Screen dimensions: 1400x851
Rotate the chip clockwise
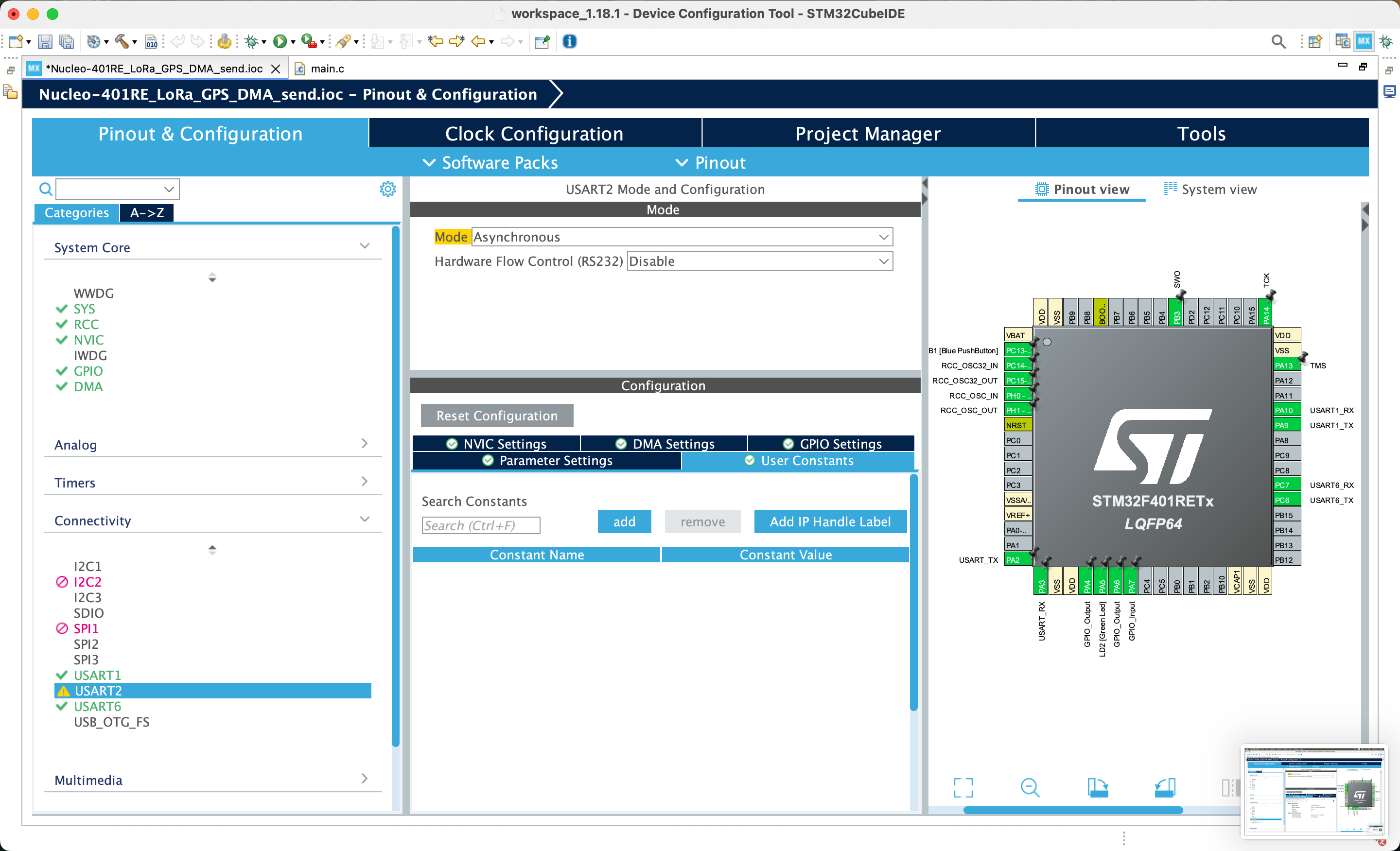coord(1097,787)
